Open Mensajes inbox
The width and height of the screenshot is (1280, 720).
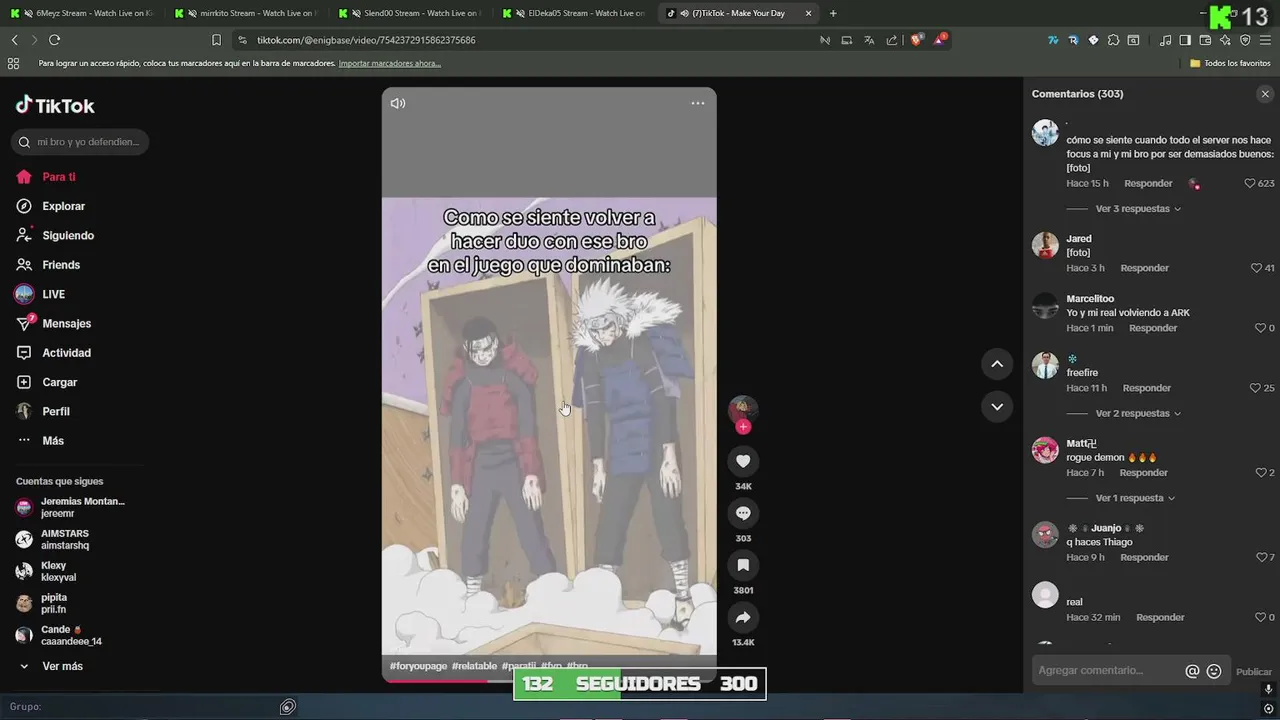coord(54,324)
